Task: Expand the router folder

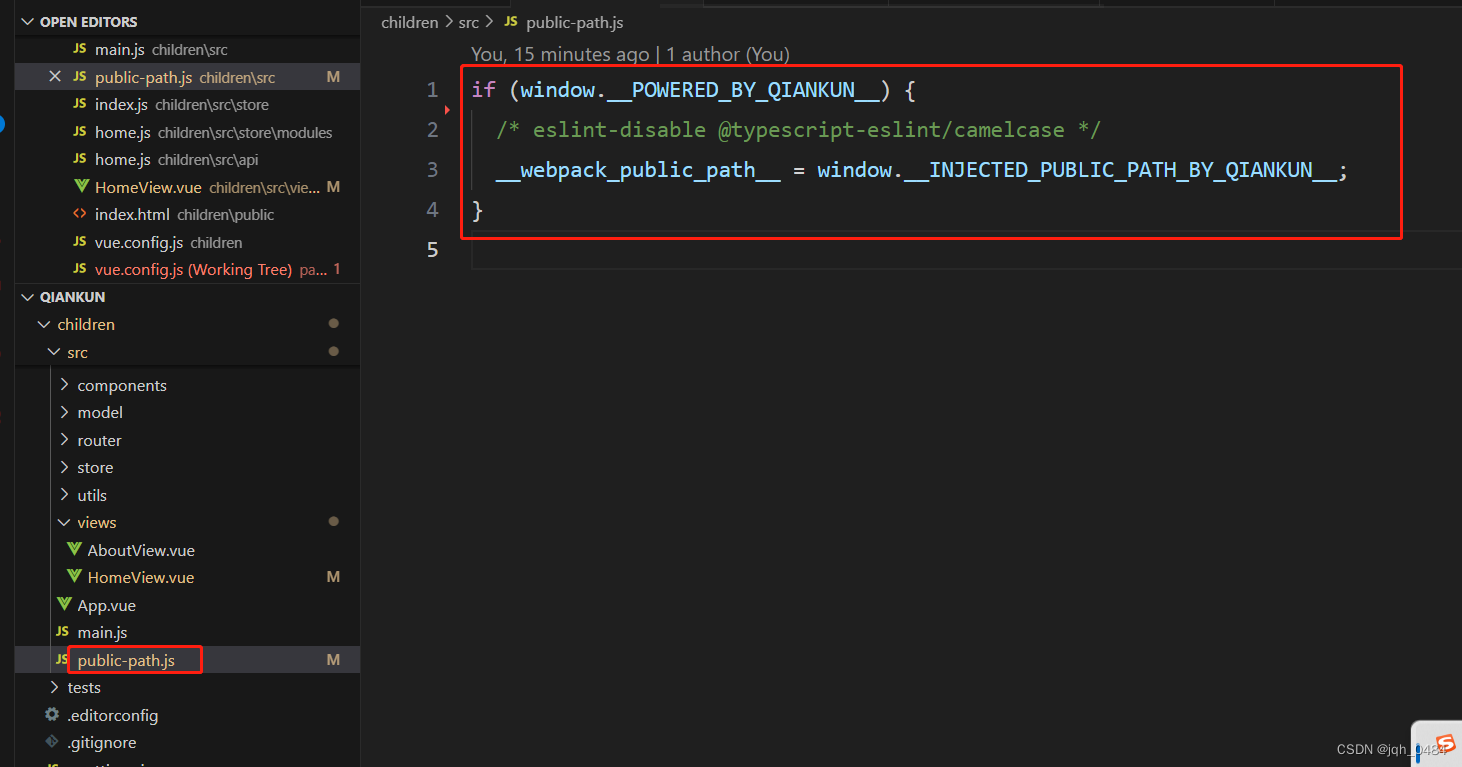Action: click(x=64, y=440)
